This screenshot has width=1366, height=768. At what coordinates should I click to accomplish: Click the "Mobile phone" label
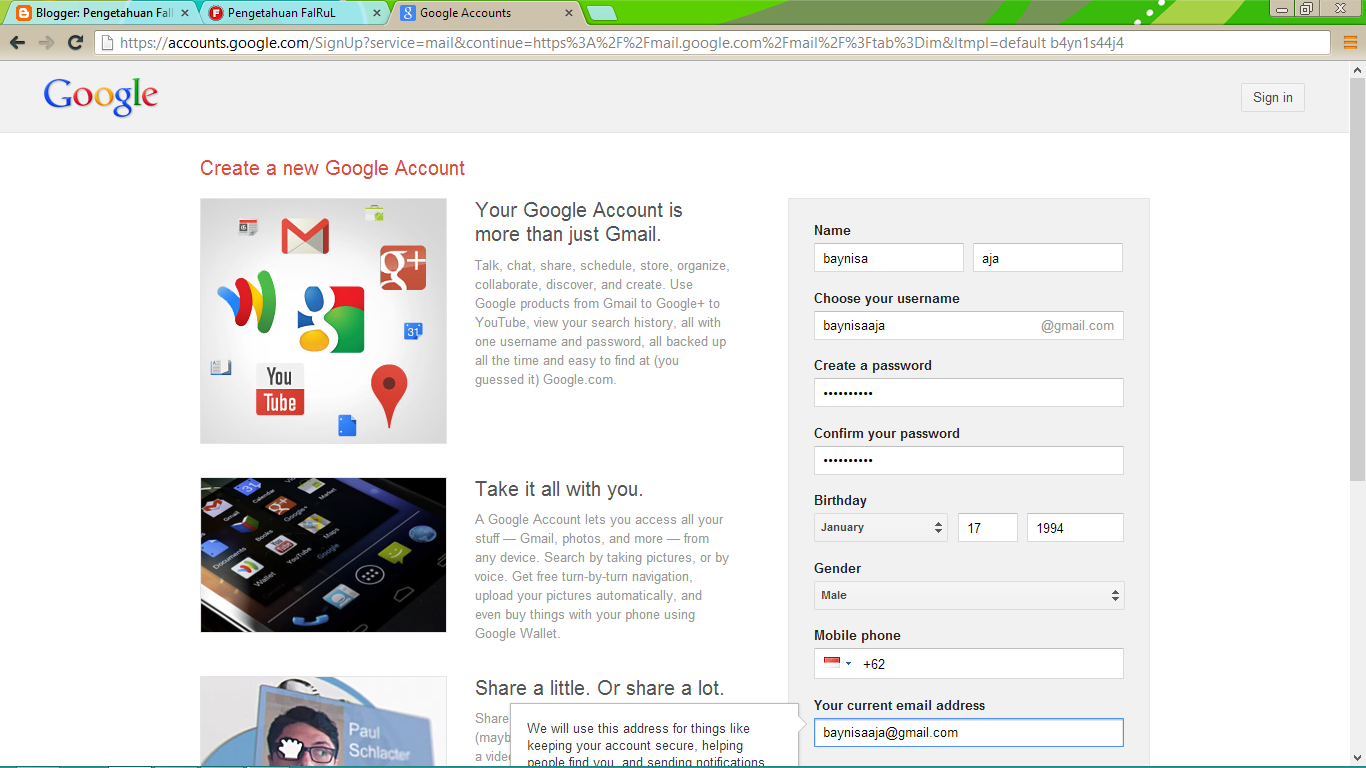[x=857, y=635]
